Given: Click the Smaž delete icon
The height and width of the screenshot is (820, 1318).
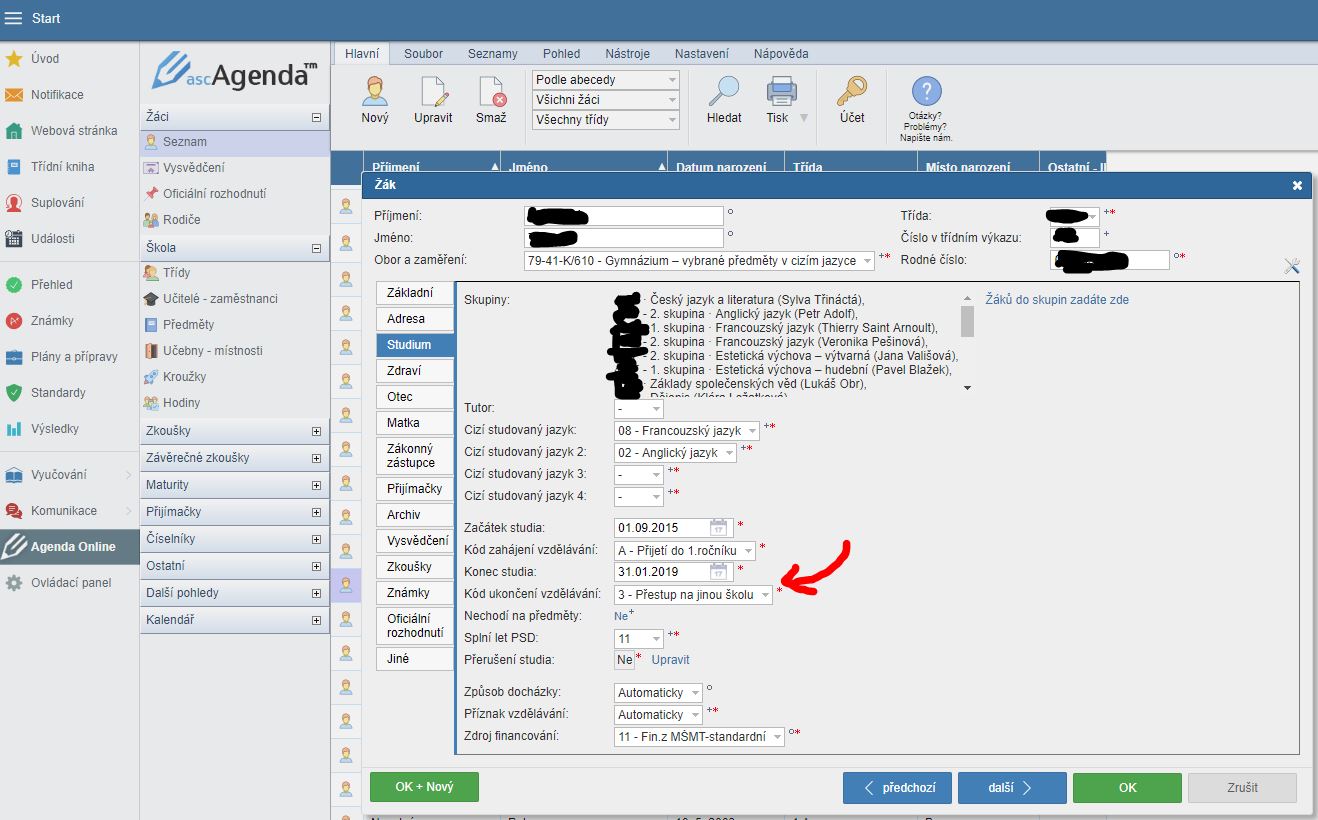Looking at the screenshot, I should point(491,92).
